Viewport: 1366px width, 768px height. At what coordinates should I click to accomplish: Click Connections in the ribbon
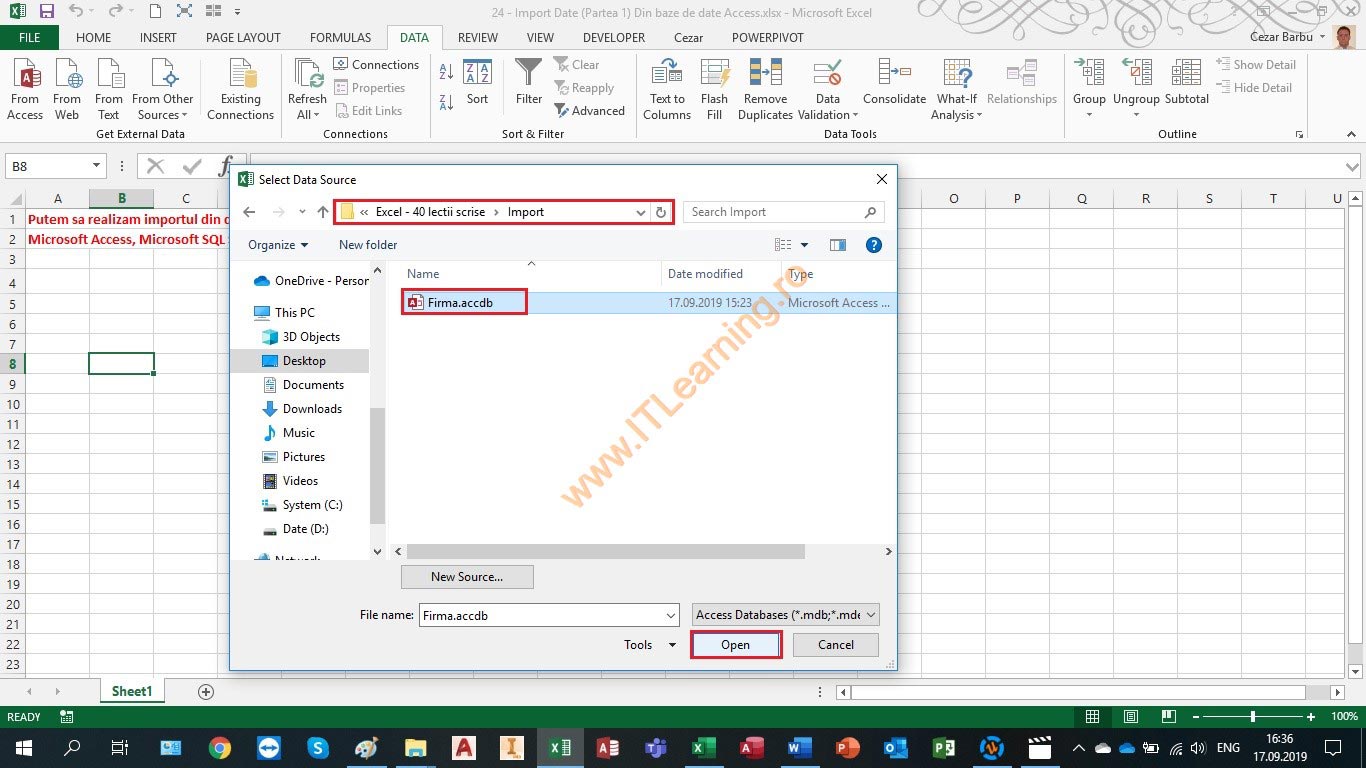376,64
